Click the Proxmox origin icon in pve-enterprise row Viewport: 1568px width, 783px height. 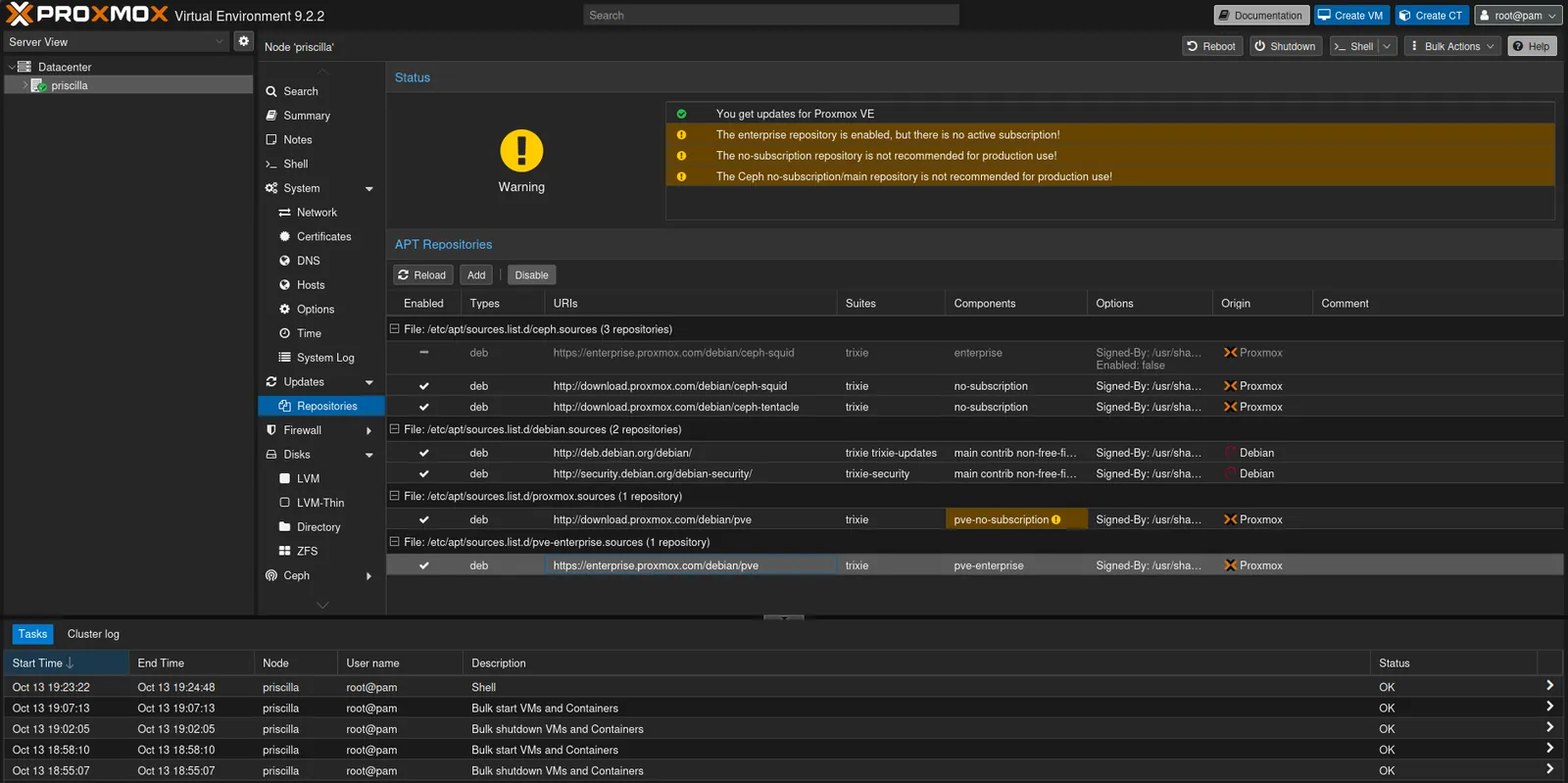coord(1230,565)
